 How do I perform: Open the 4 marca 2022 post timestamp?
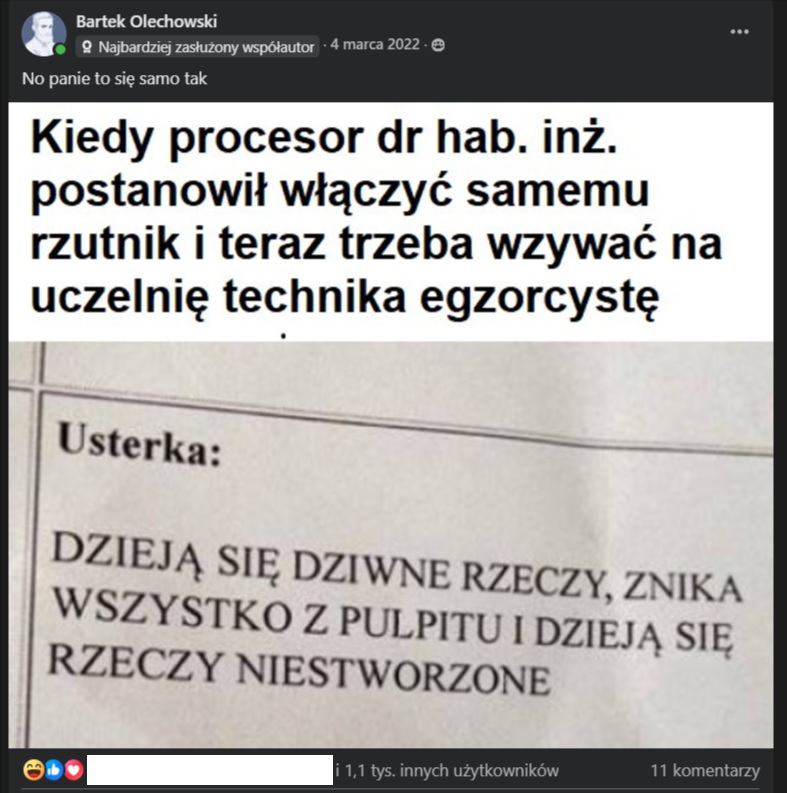tap(375, 45)
